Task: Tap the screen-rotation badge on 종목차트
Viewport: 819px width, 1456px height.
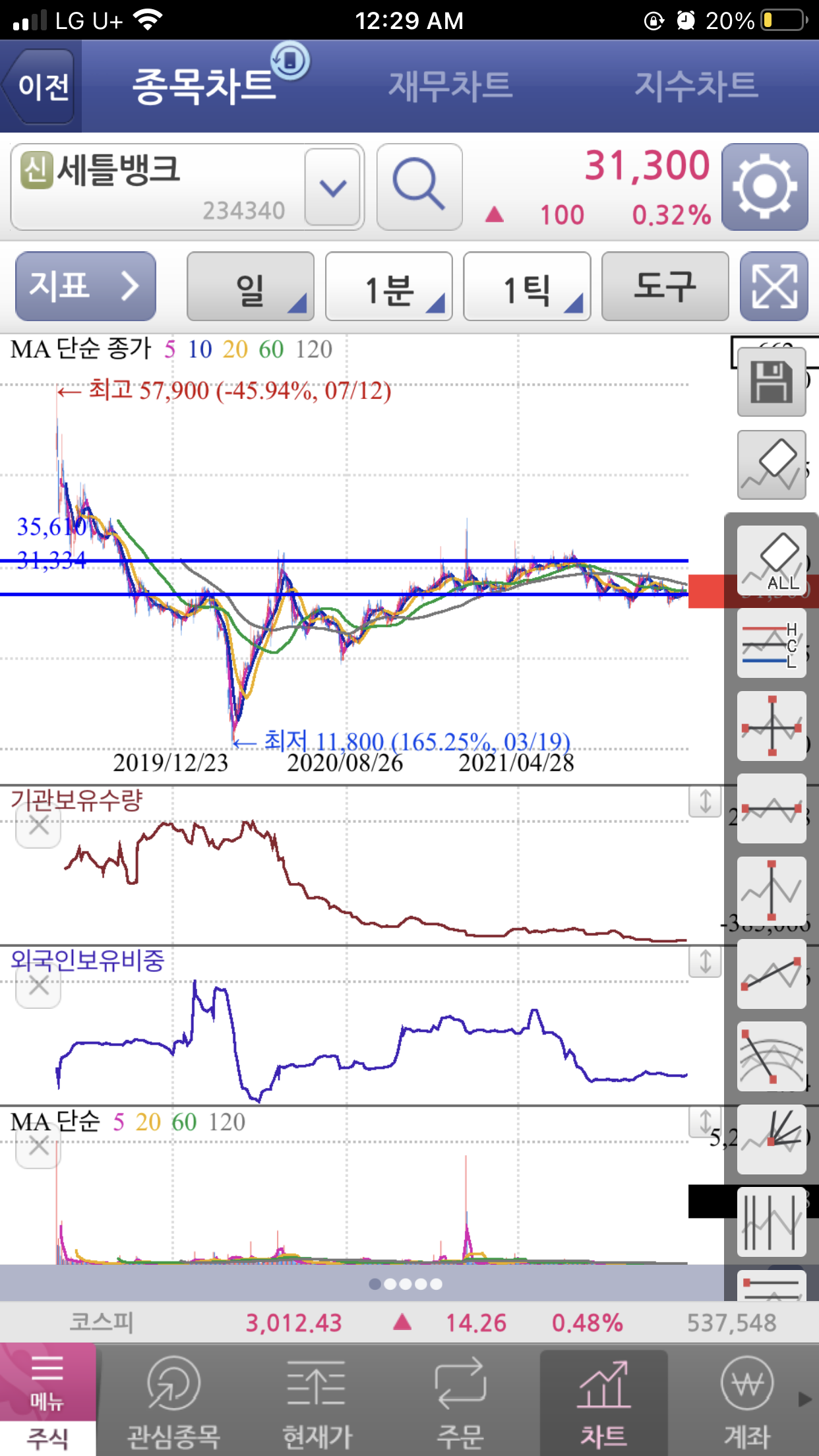Action: 290,61
